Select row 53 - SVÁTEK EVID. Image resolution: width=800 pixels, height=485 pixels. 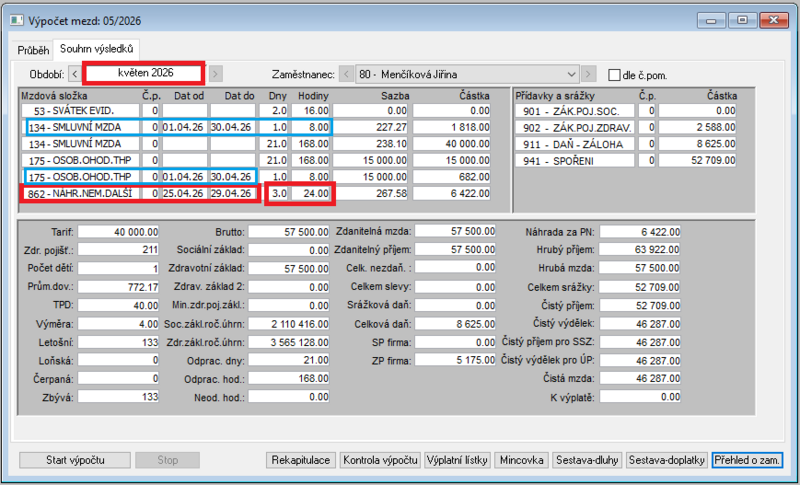(x=256, y=111)
